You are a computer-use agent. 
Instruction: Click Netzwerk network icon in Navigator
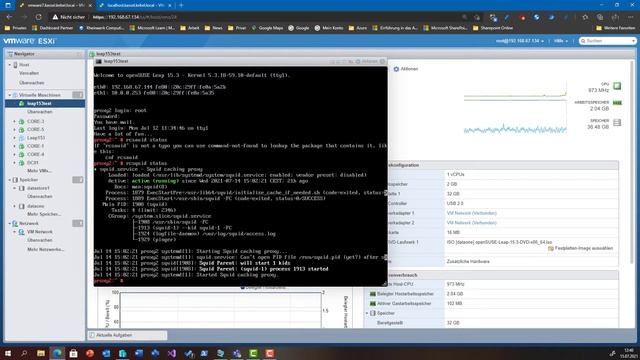pos(15,223)
